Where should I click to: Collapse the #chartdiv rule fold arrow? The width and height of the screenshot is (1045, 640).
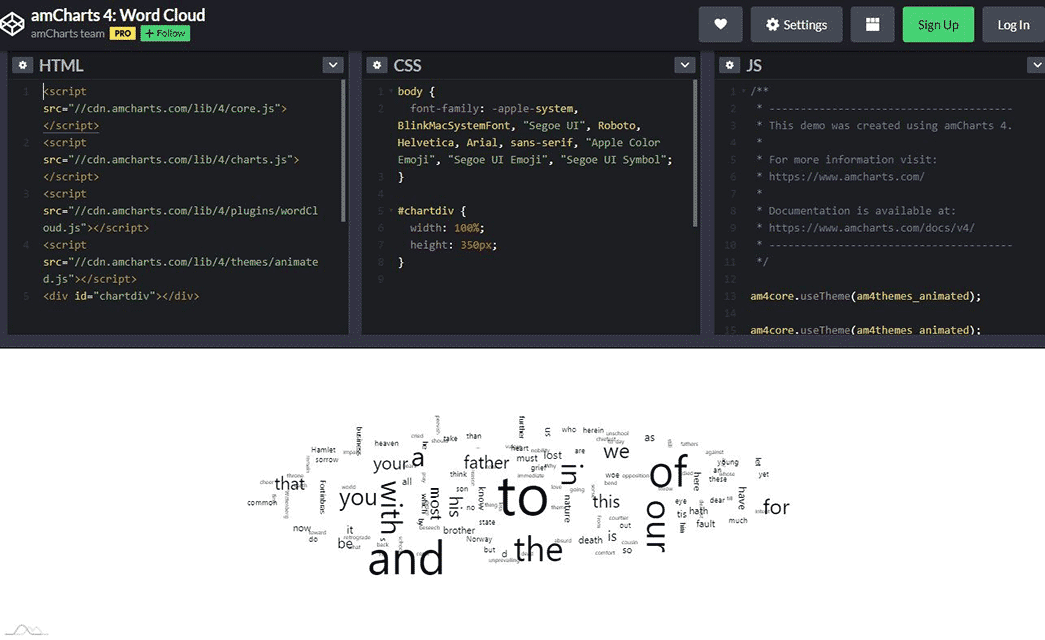point(391,211)
